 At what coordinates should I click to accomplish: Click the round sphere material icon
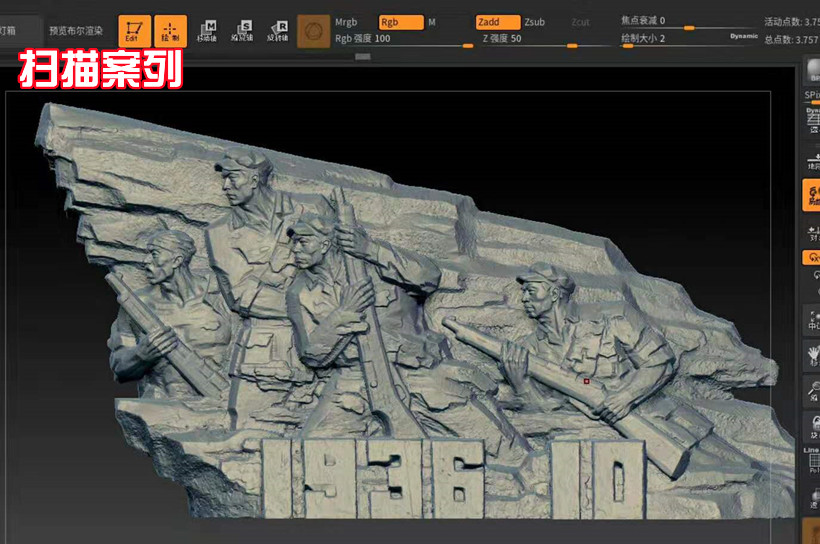[x=315, y=30]
